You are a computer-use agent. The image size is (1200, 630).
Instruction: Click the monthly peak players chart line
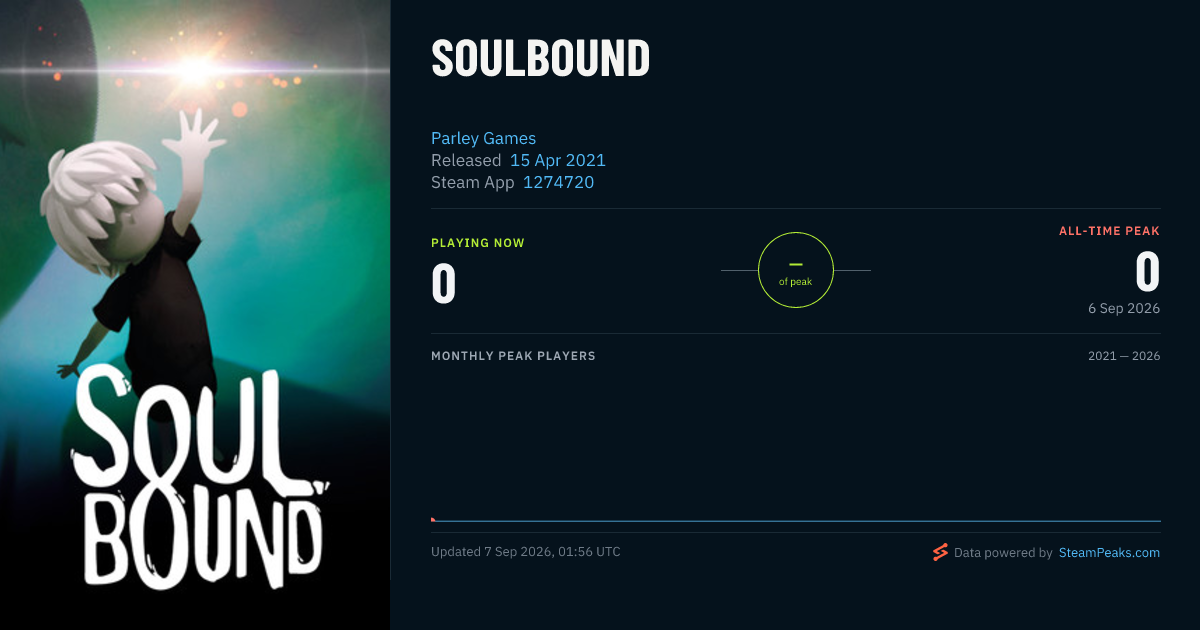796,521
